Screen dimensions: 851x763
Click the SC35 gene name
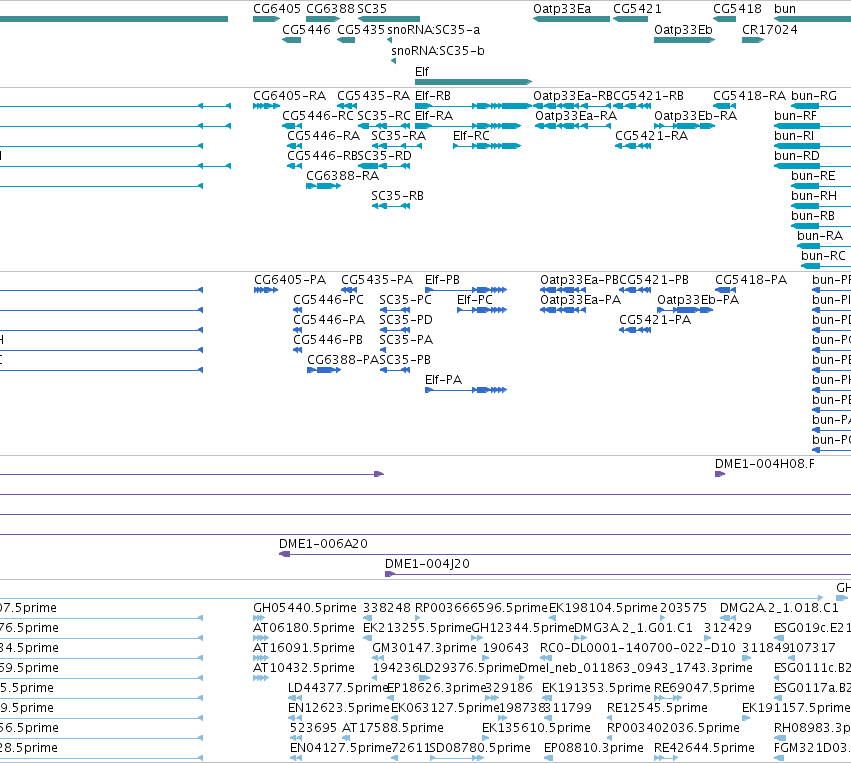click(372, 9)
